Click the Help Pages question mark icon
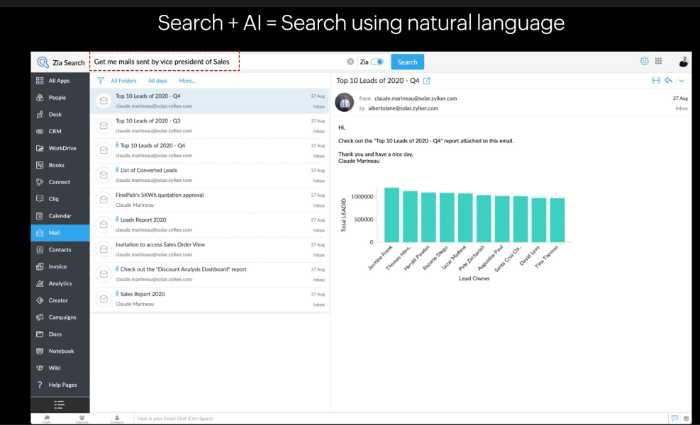This screenshot has width=700, height=425. coord(40,385)
